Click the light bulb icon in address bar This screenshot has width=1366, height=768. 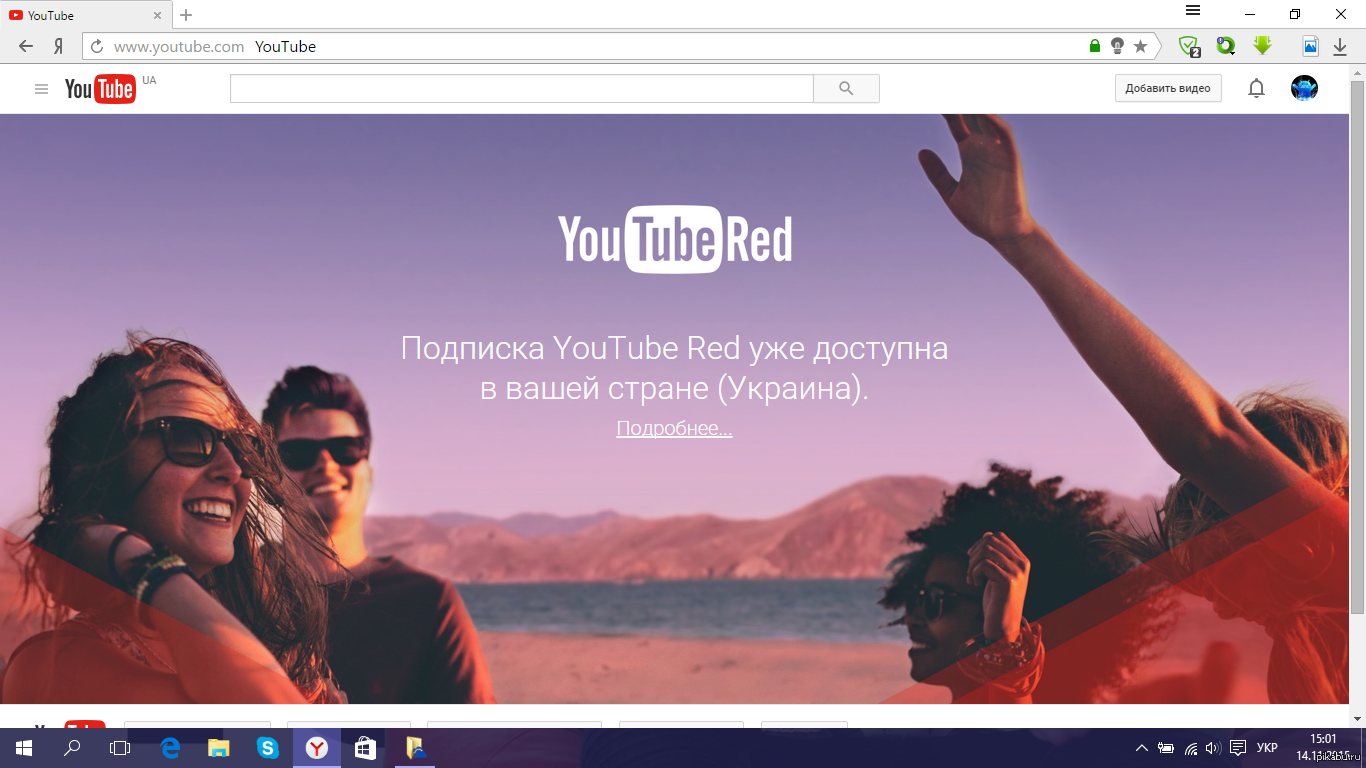click(1117, 46)
